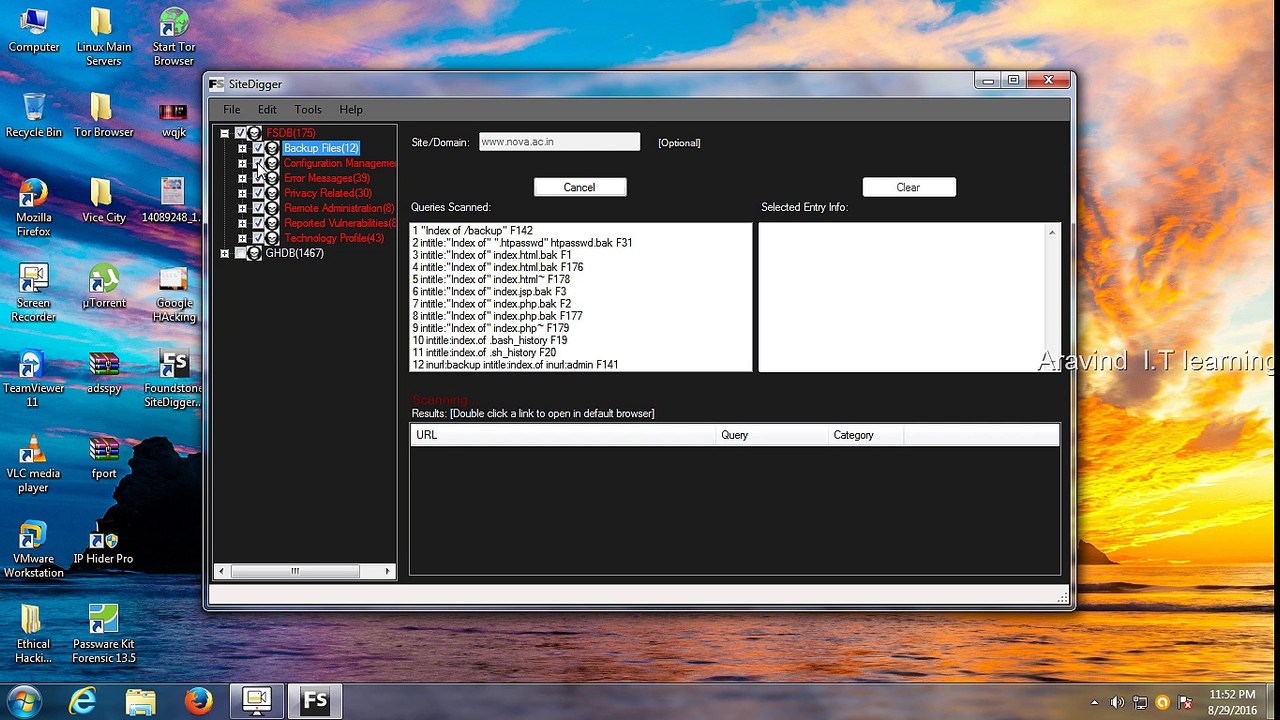Launch the Foundstone SiteDigger desktop shortcut
This screenshot has height=720, width=1280.
click(173, 379)
